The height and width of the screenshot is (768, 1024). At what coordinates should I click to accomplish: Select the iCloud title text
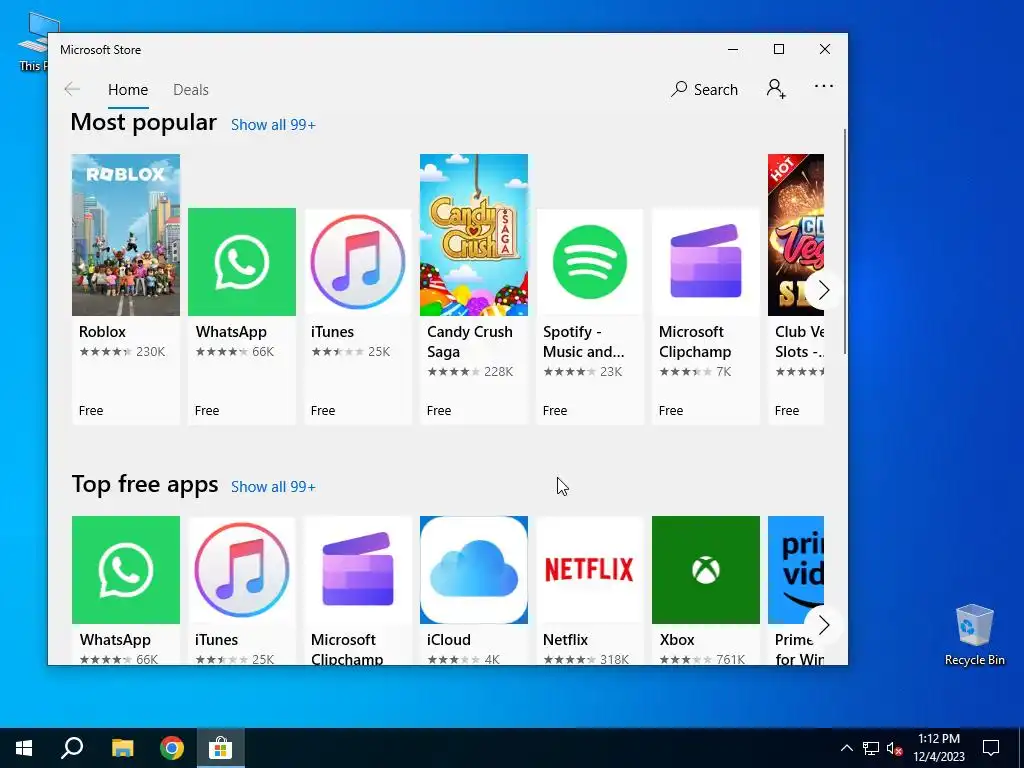coord(449,640)
